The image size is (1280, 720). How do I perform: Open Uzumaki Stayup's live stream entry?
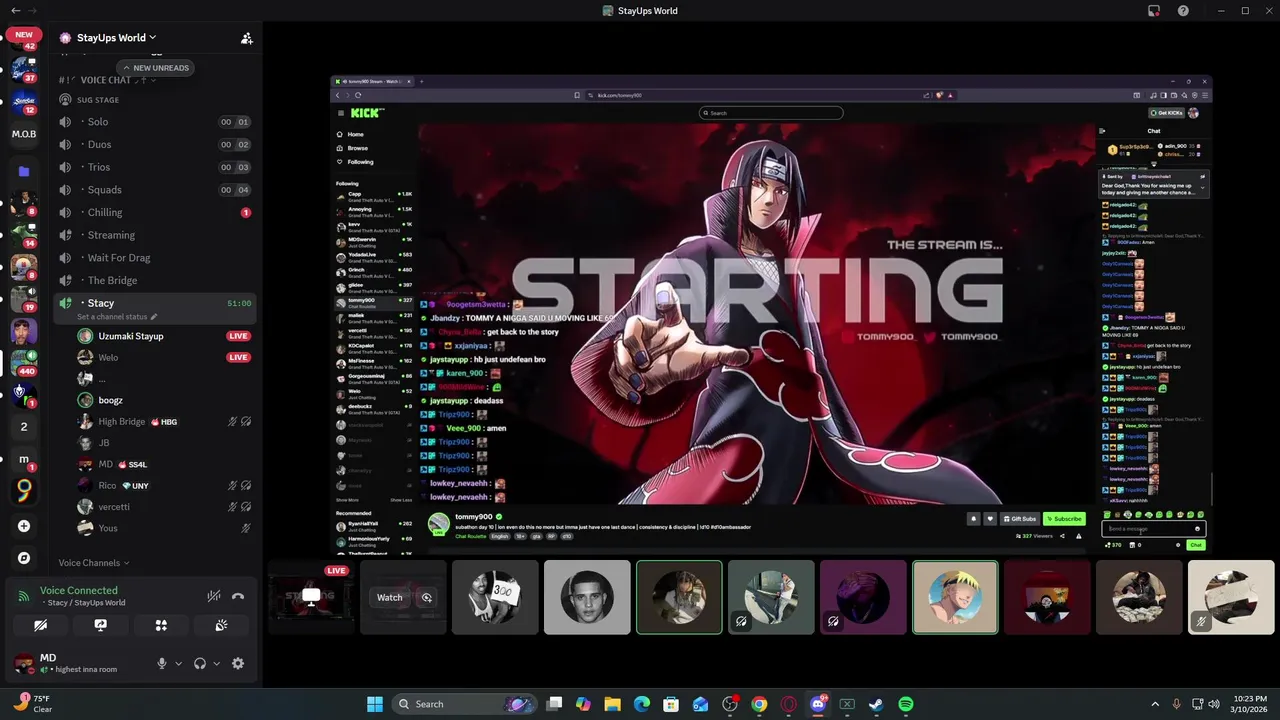tap(164, 336)
